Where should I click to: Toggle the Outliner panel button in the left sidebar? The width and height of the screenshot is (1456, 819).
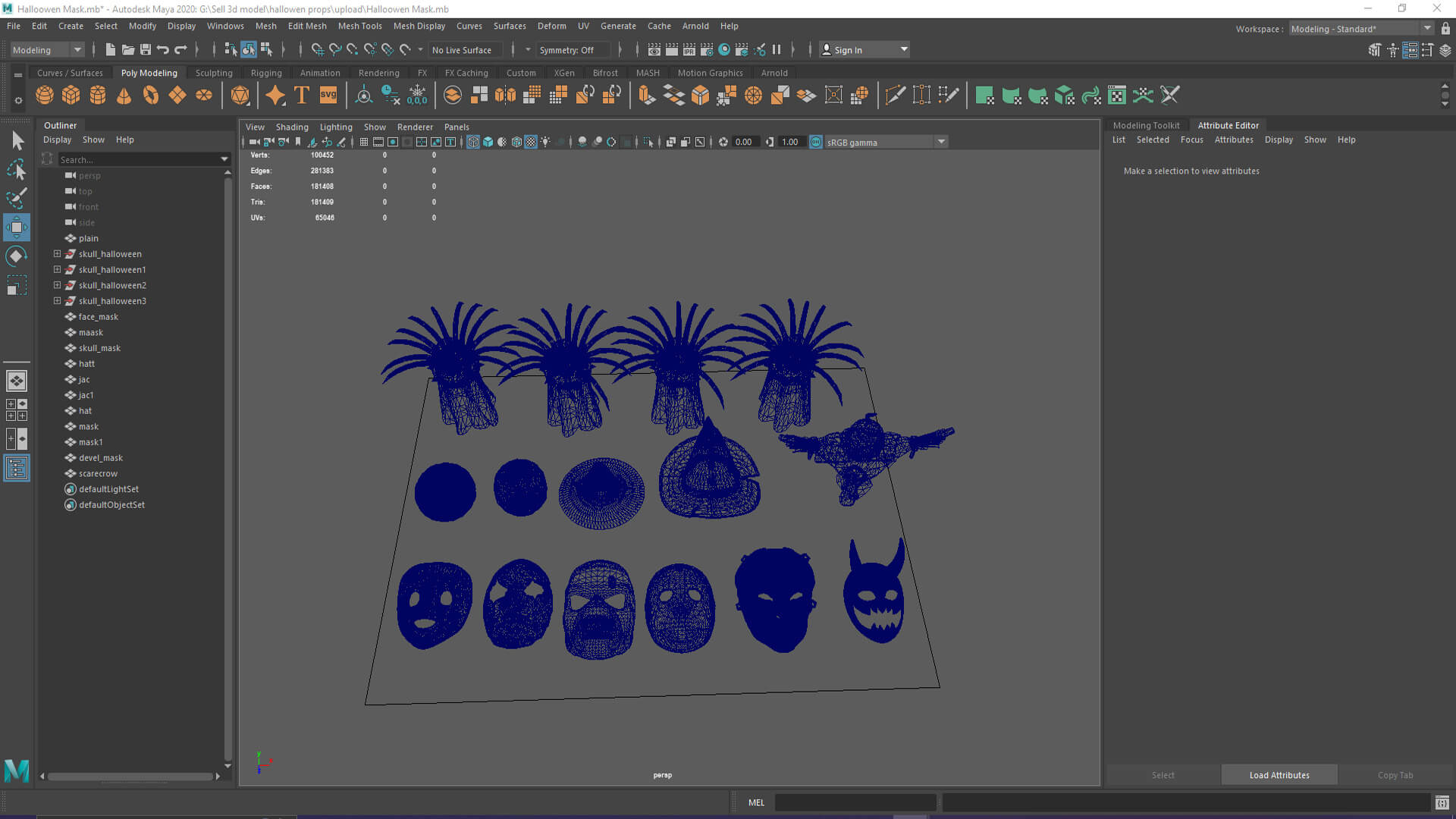(17, 468)
